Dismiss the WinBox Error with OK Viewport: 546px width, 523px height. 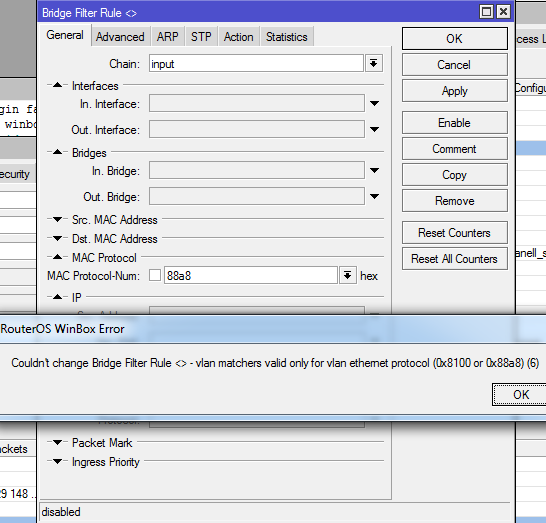click(x=520, y=395)
